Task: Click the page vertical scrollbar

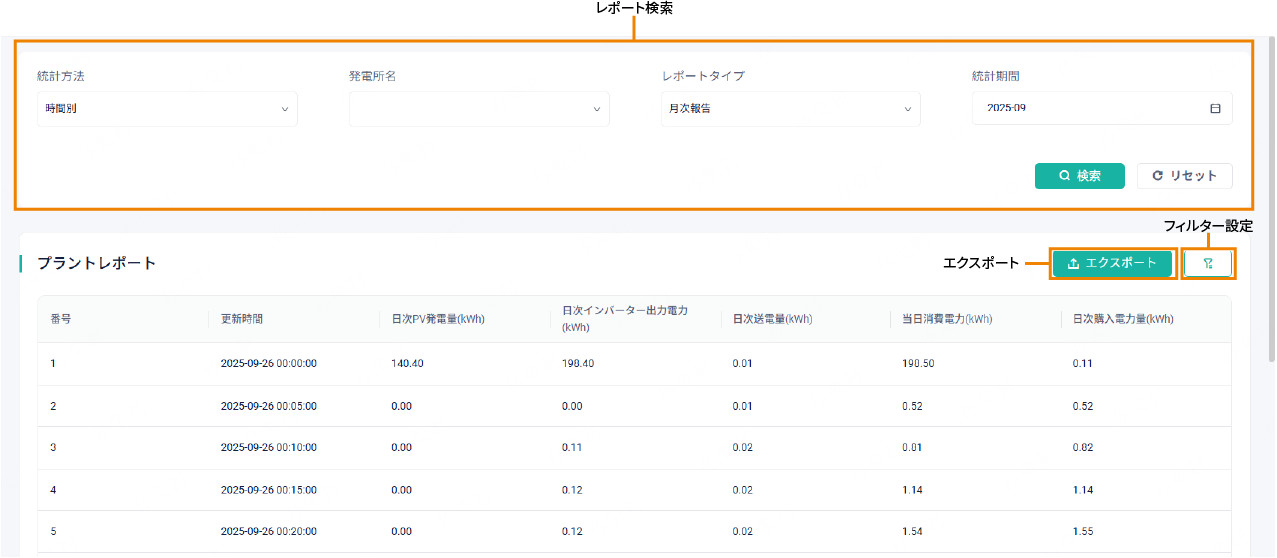Action: (x=1272, y=200)
